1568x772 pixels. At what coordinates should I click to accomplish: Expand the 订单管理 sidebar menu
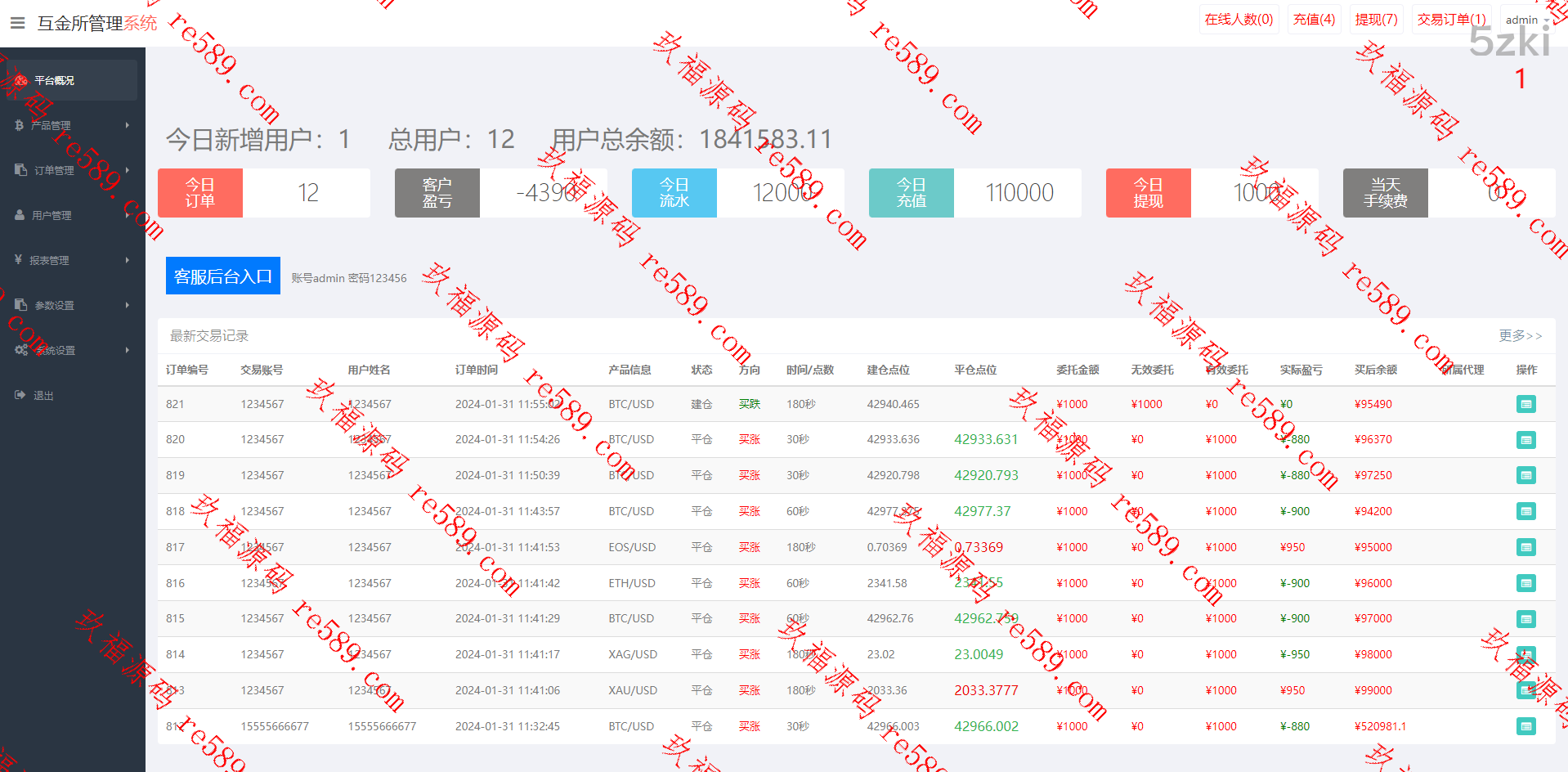pos(72,170)
